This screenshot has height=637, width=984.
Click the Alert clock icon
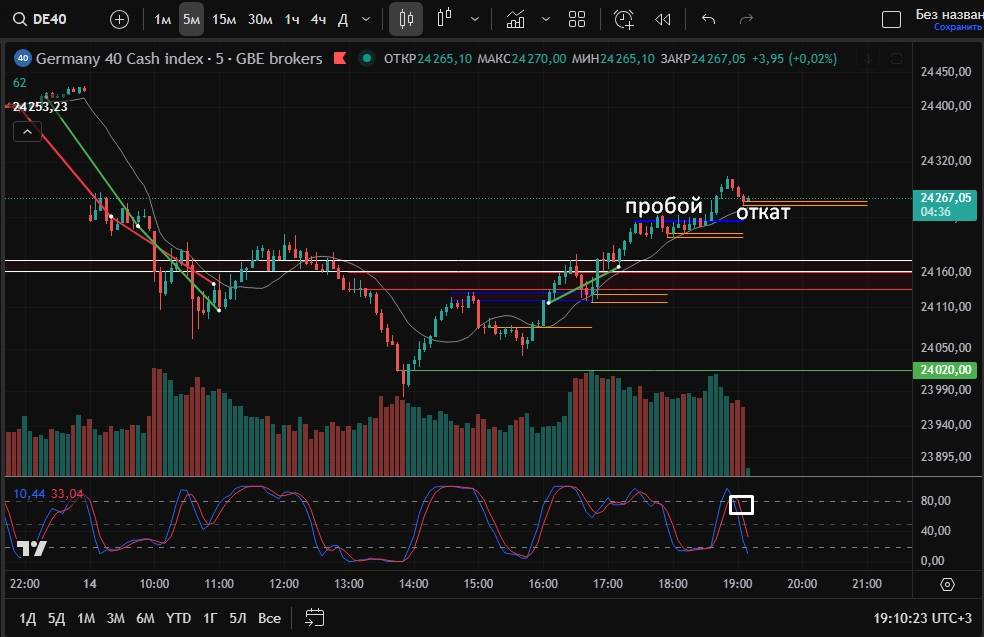624,19
